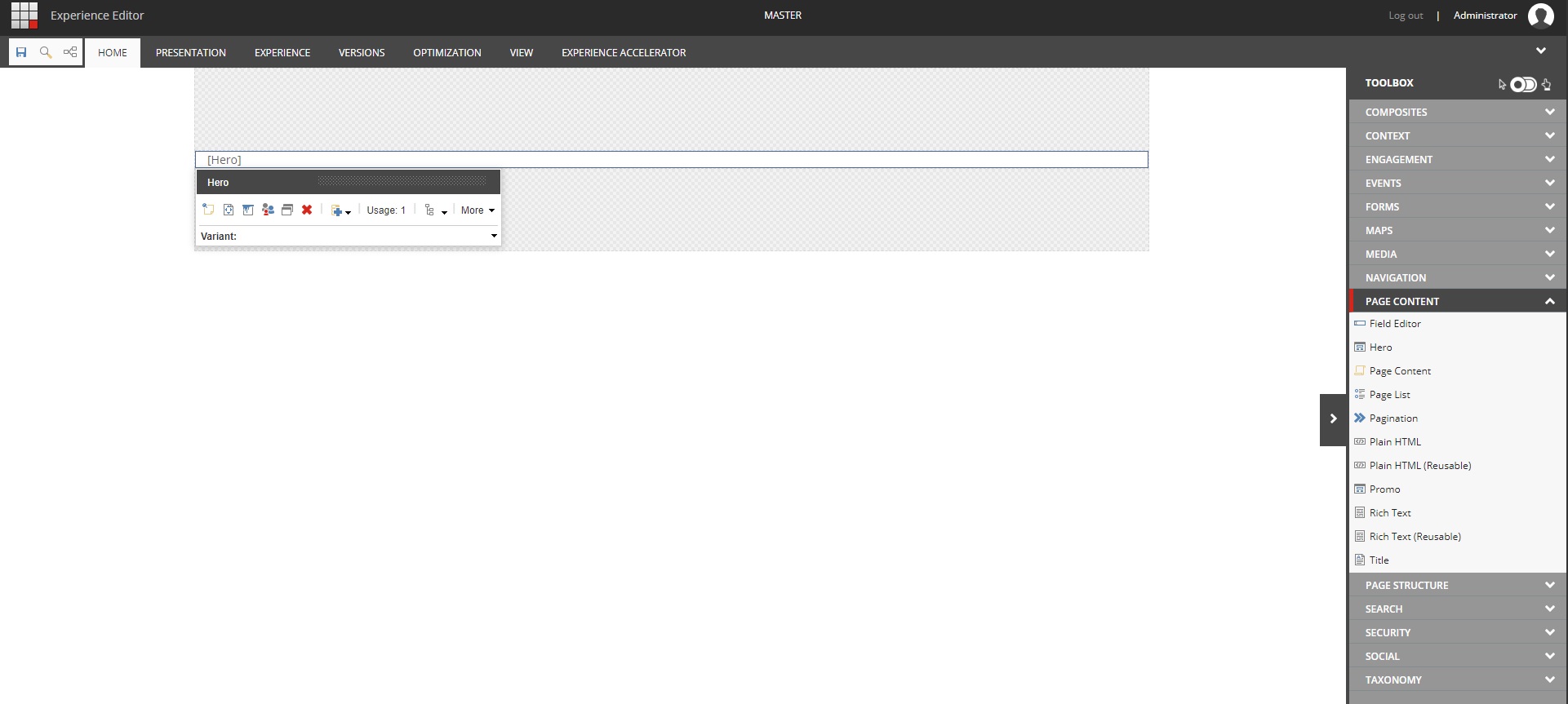The height and width of the screenshot is (704, 1568).
Task: Expand the Search toolbox section
Action: coord(1457,609)
